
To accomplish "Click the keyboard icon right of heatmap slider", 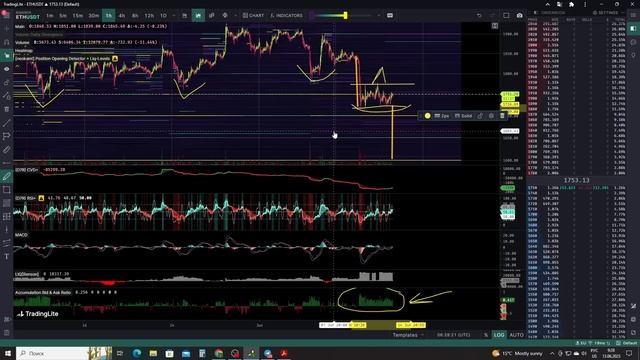I will click(390, 16).
